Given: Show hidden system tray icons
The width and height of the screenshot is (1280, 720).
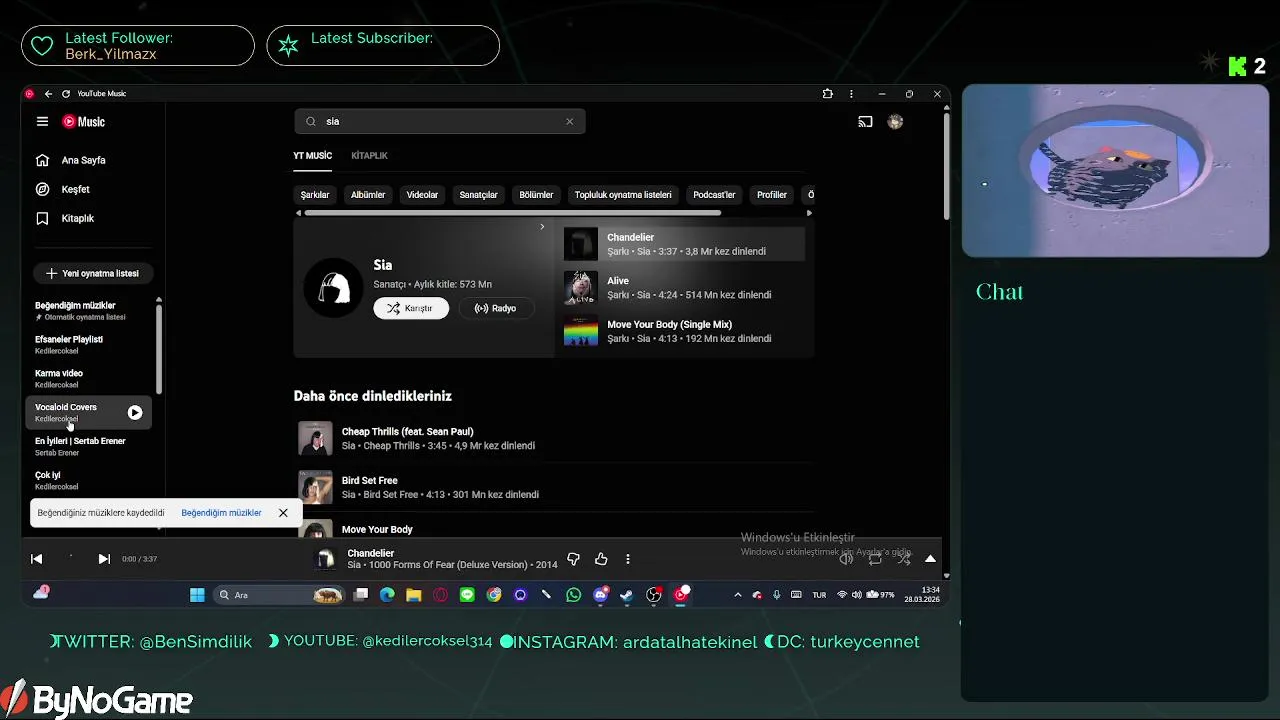Looking at the screenshot, I should click(x=738, y=595).
